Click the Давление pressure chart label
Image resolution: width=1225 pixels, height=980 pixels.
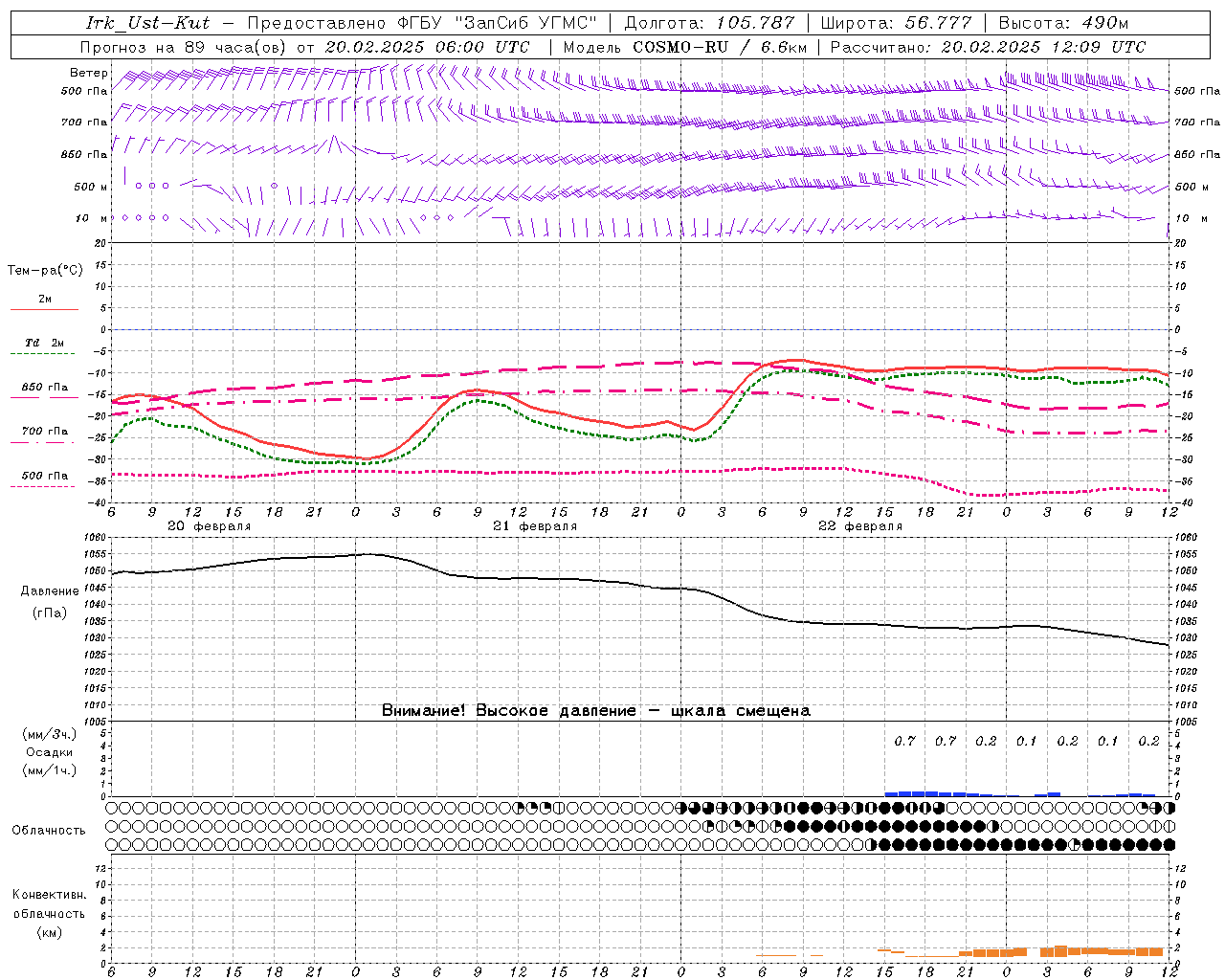(50, 591)
